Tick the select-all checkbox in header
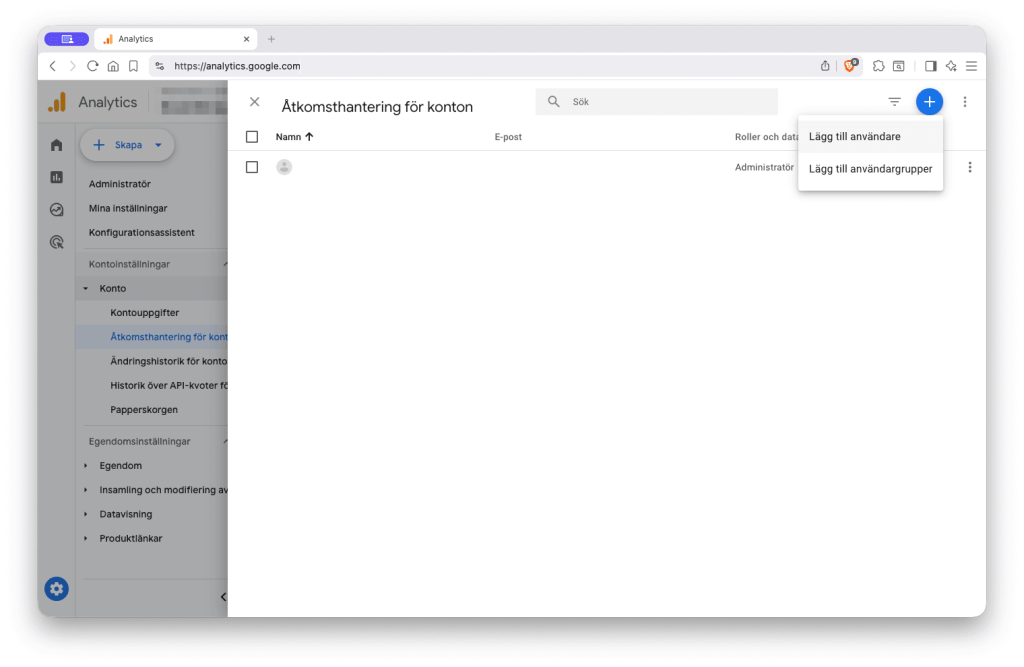 [252, 137]
